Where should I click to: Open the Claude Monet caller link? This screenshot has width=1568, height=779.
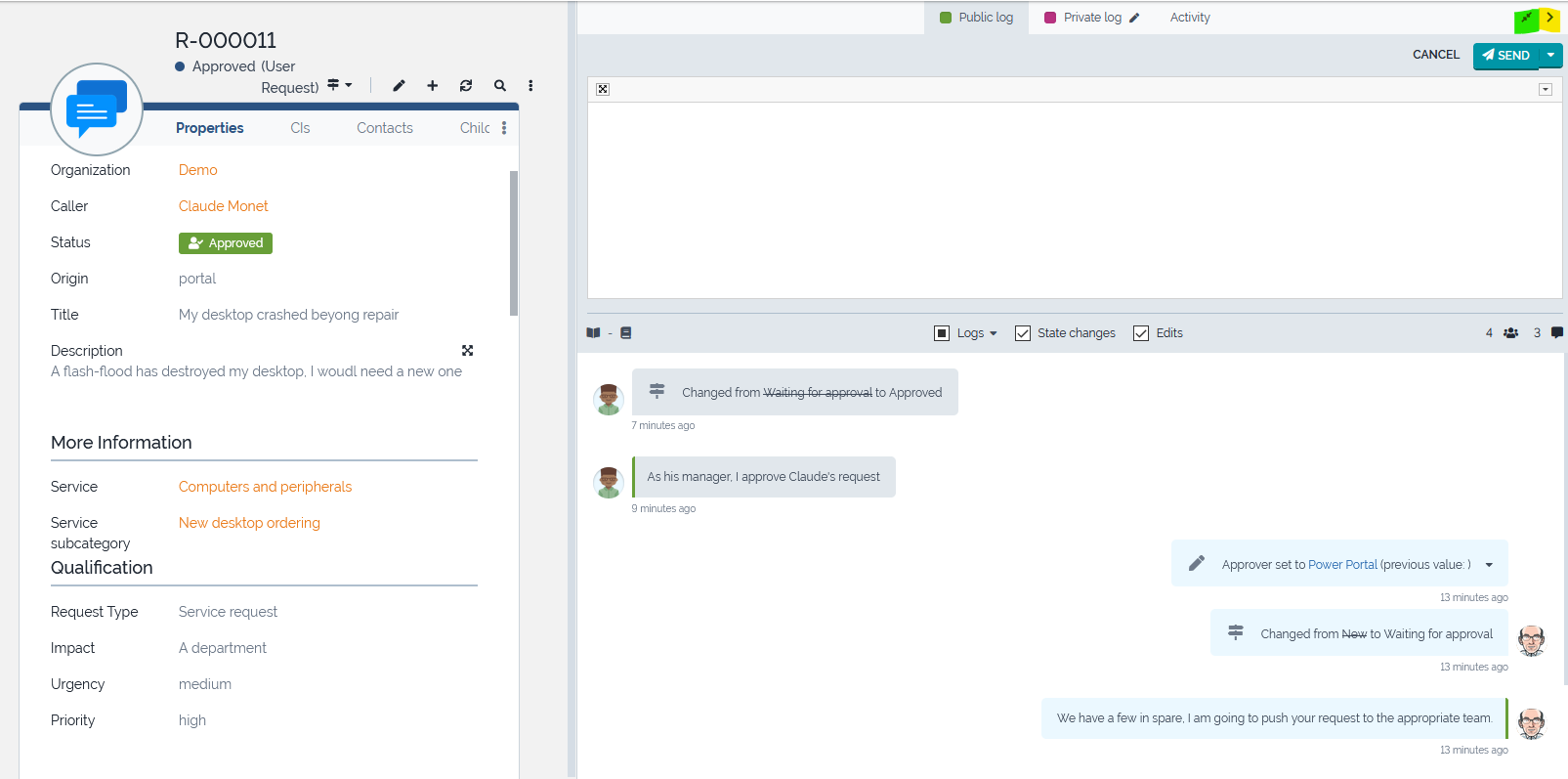pyautogui.click(x=223, y=206)
